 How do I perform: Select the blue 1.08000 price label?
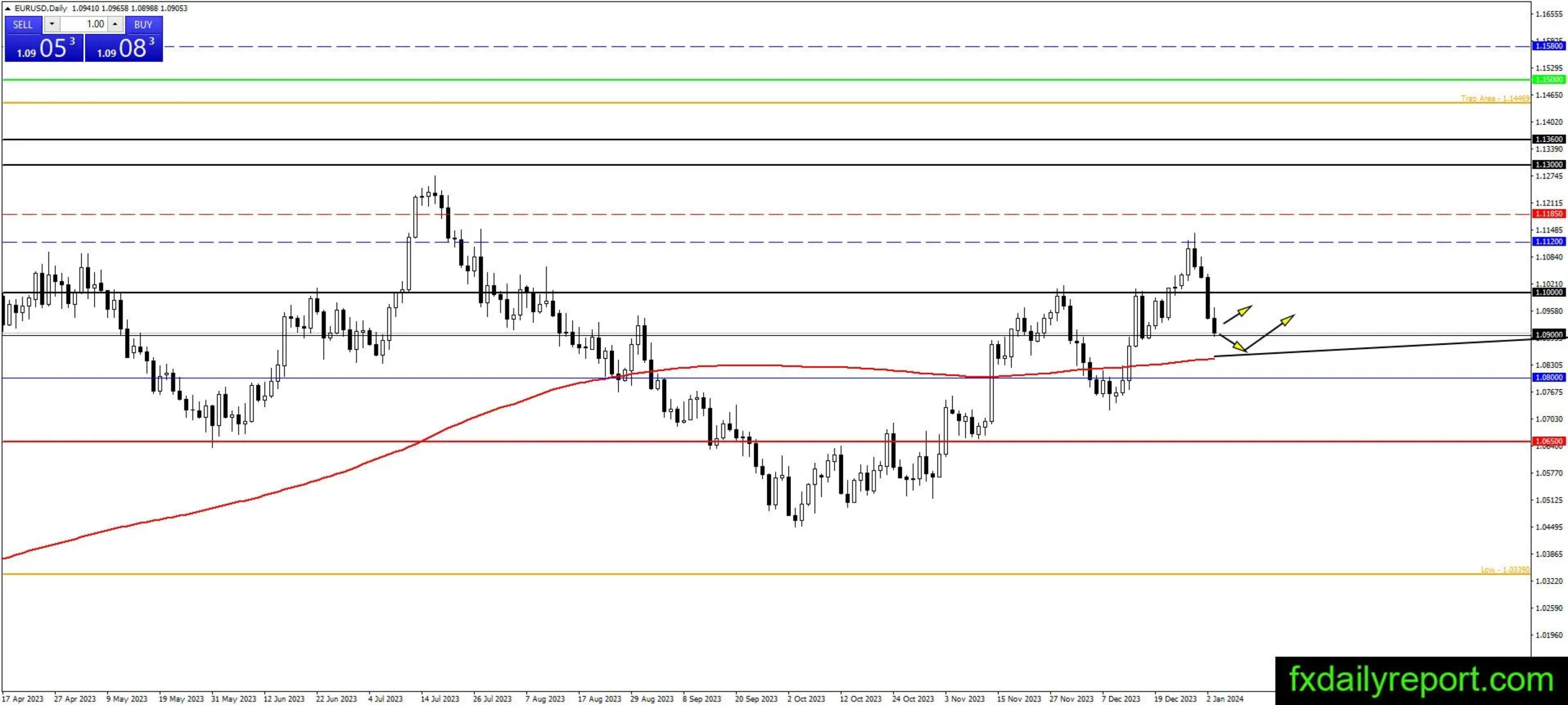click(1548, 377)
